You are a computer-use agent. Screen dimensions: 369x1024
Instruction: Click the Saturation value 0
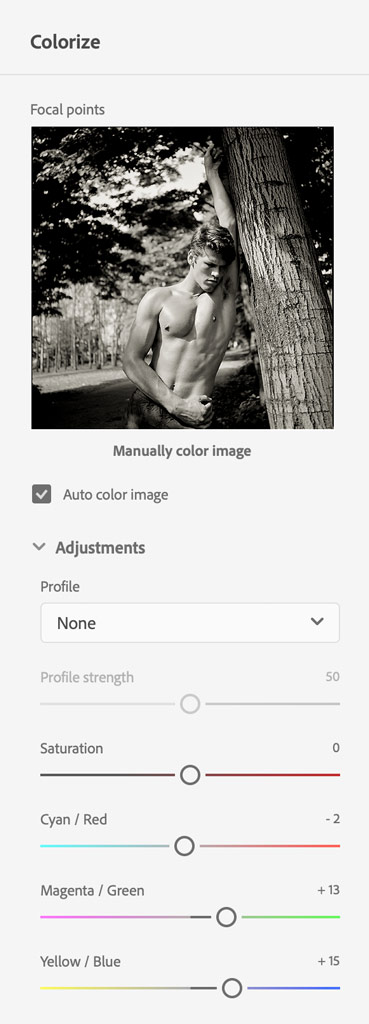tap(336, 748)
